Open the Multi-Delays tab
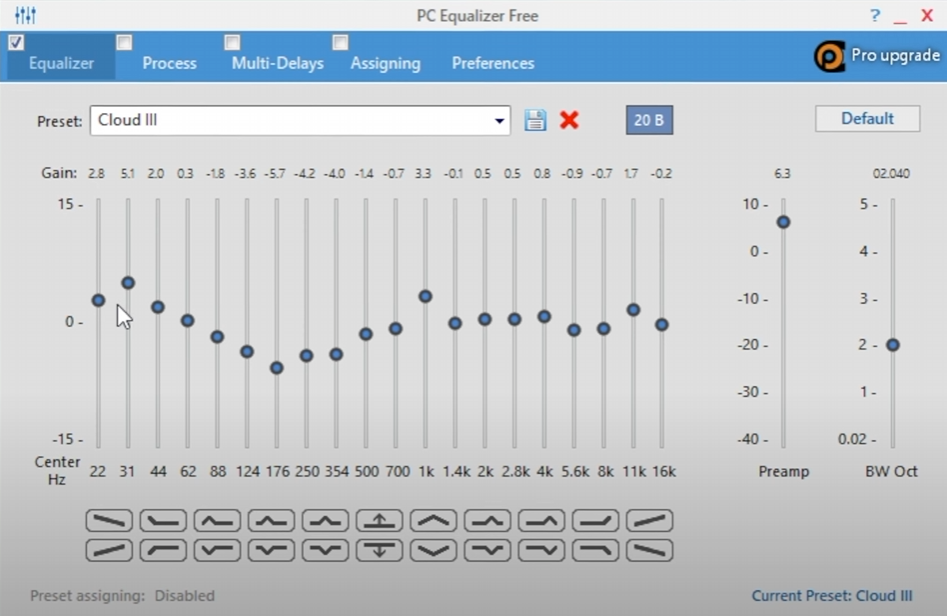 click(277, 63)
